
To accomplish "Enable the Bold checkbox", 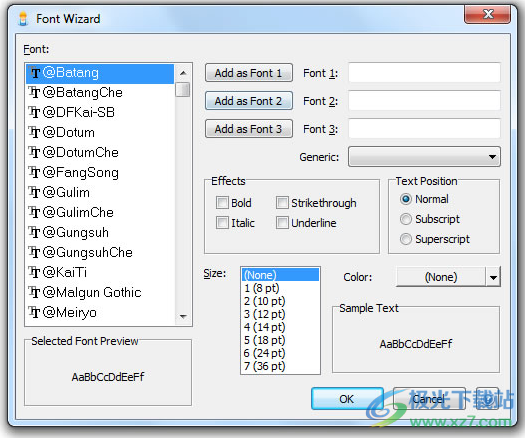I will coord(222,203).
